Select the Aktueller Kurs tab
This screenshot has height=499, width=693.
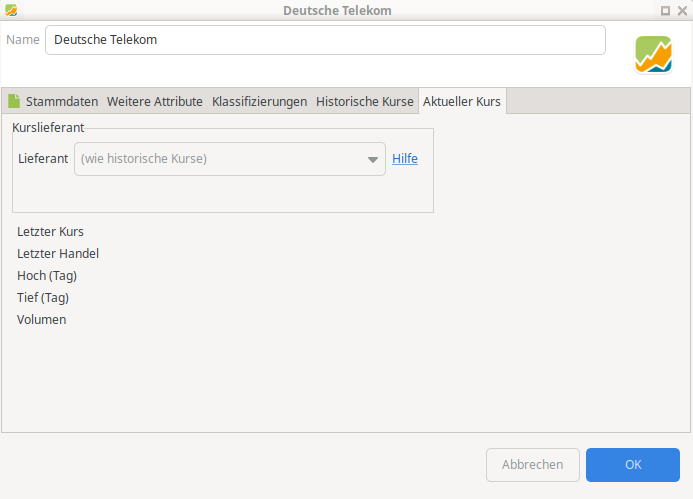coord(462,101)
